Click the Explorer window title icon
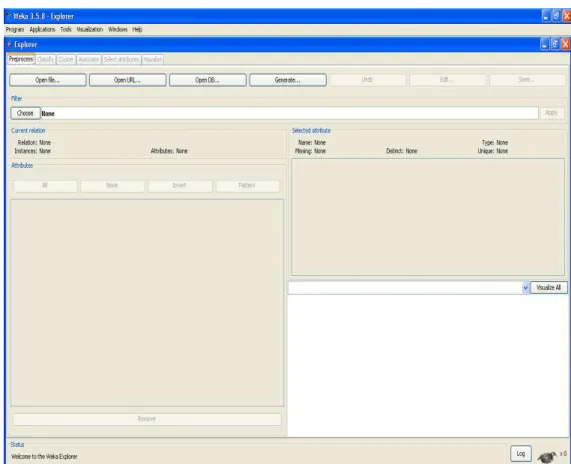 [x=9, y=44]
